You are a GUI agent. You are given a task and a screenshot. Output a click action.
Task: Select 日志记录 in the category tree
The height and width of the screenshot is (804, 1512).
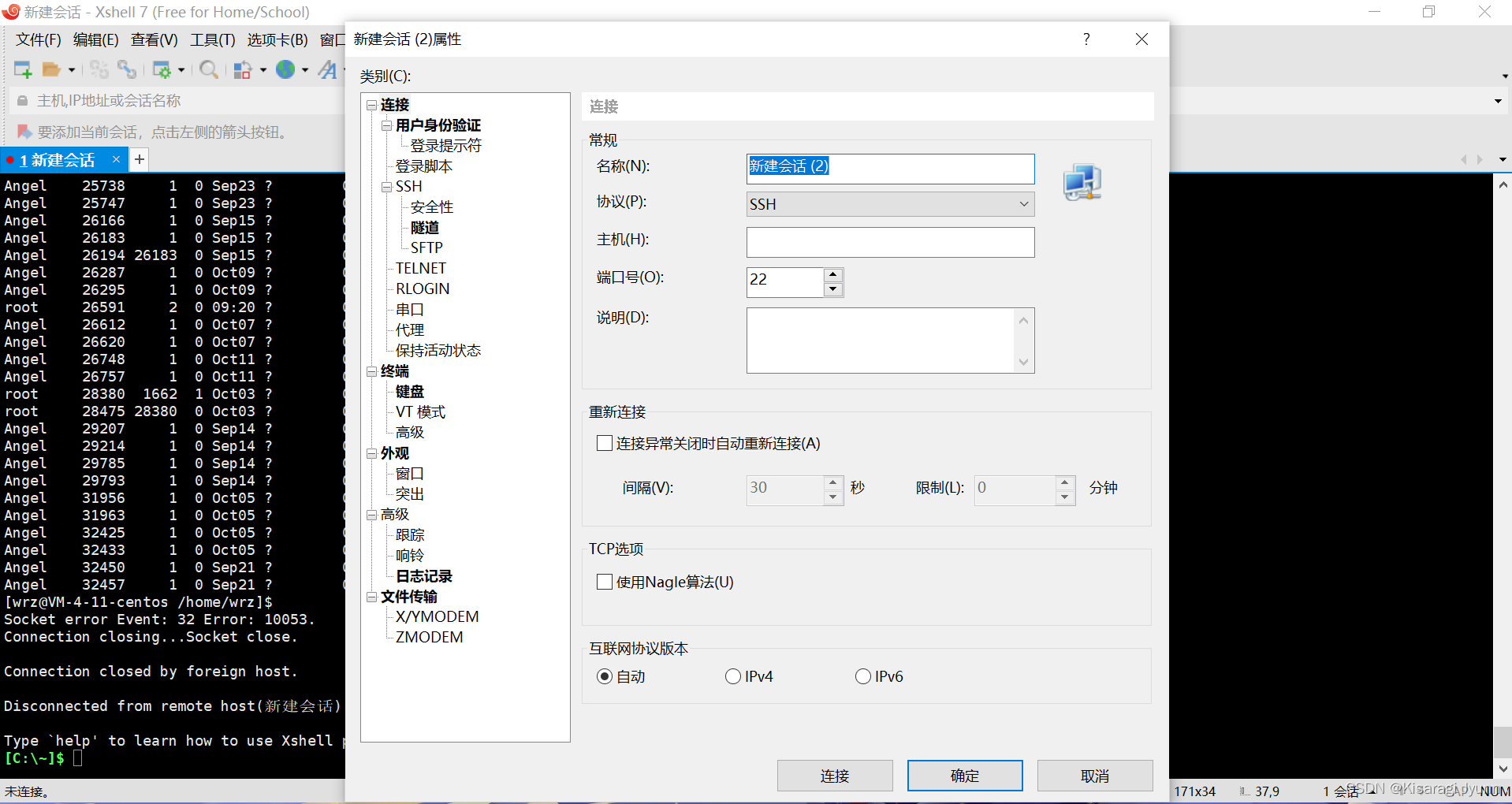click(424, 576)
